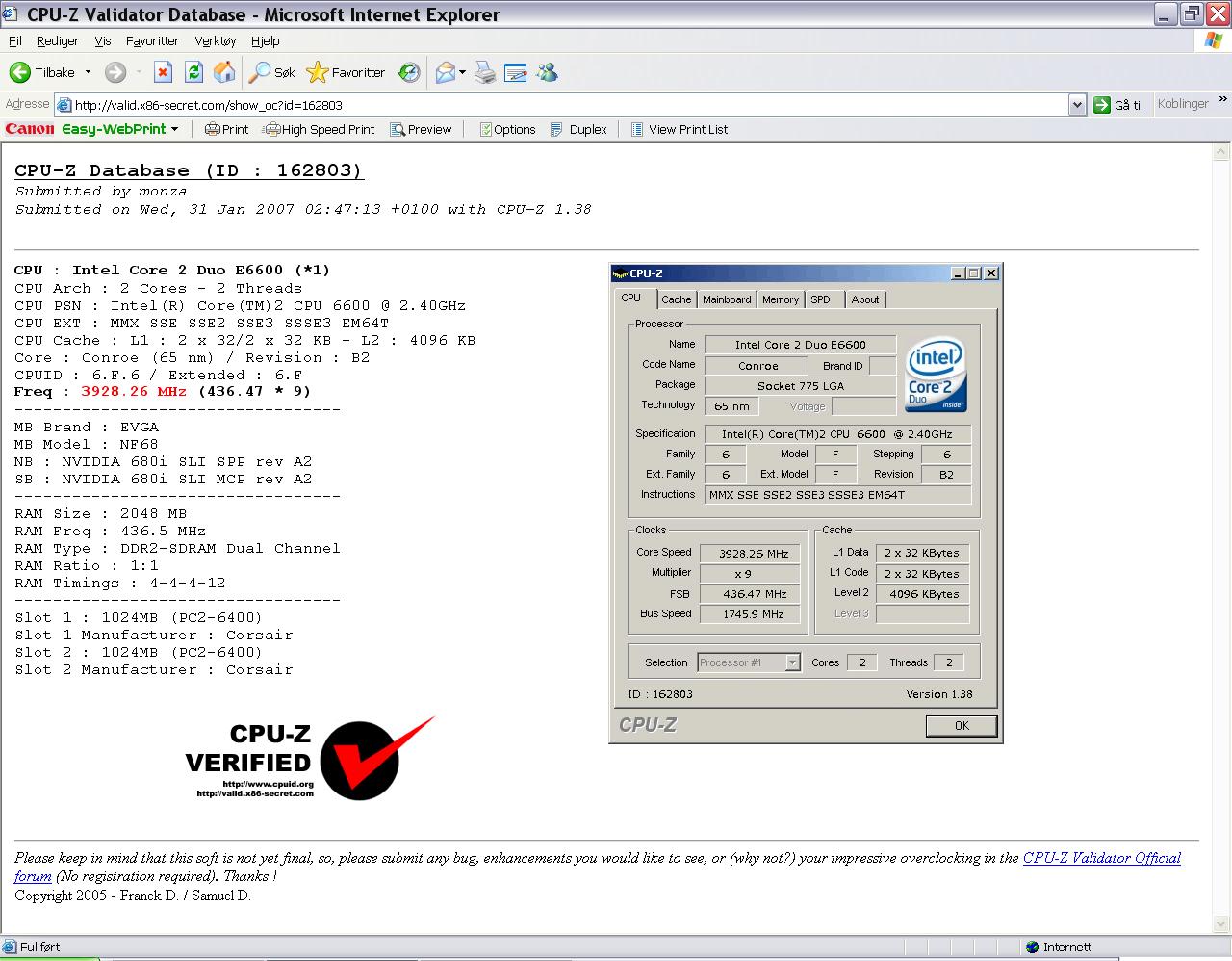Click the red 3928.26 MHz frequency text
The width and height of the screenshot is (1232, 961).
click(x=134, y=392)
